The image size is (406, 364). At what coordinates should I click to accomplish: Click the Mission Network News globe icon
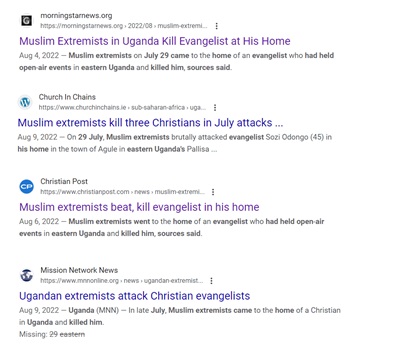pos(26,275)
